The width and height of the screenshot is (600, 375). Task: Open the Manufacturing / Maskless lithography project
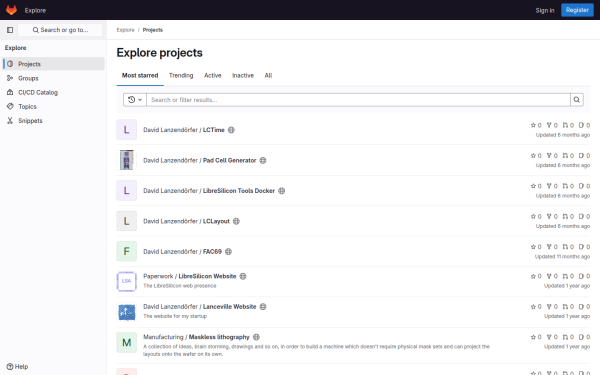pos(196,337)
